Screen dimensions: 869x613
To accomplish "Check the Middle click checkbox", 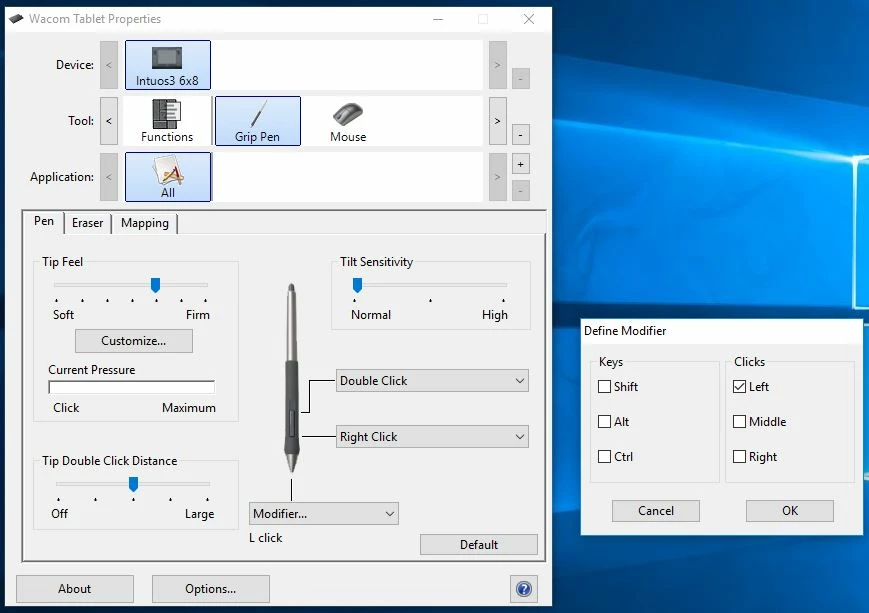I will pos(739,421).
